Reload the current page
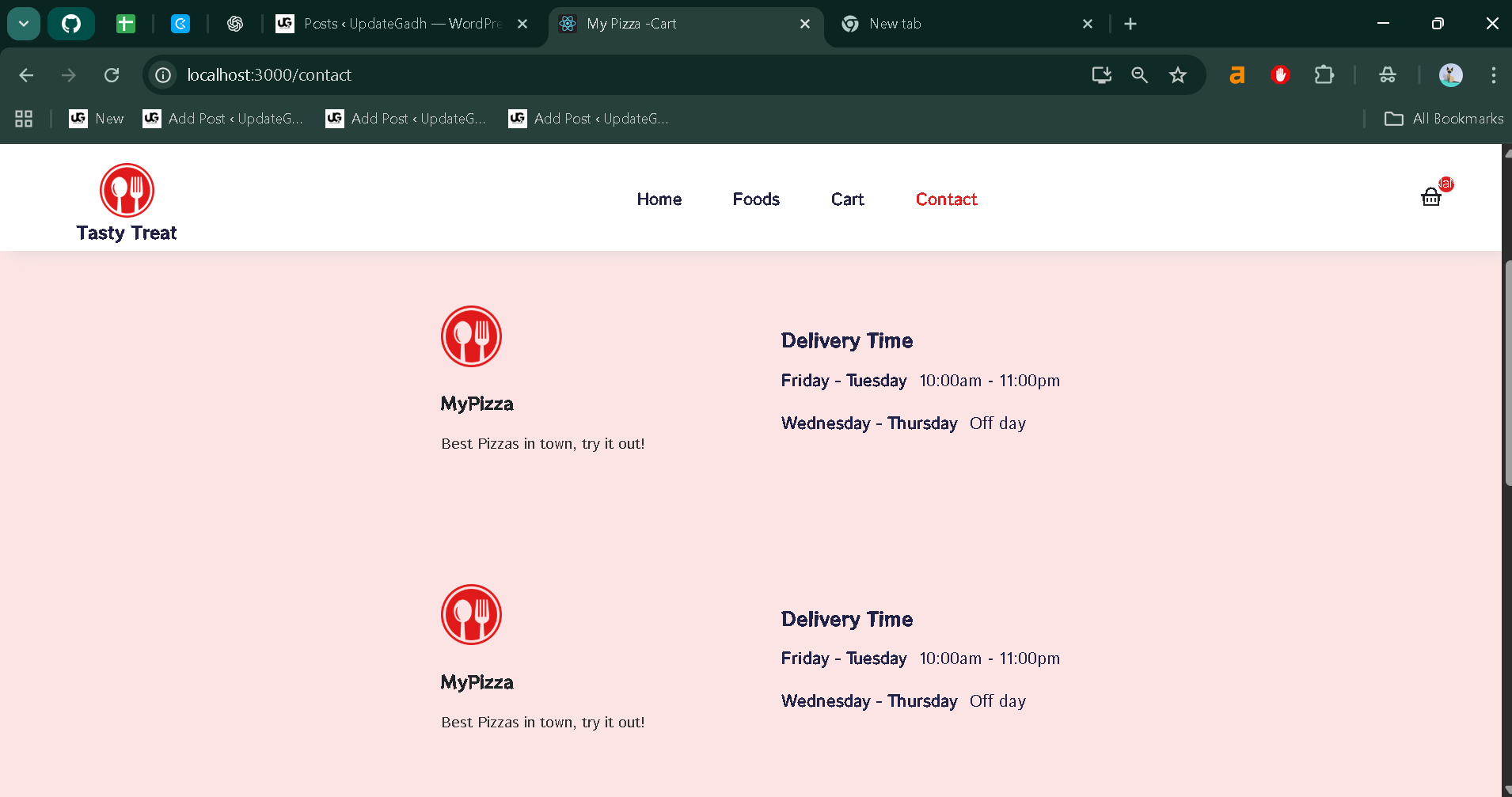The height and width of the screenshot is (797, 1512). (x=112, y=75)
